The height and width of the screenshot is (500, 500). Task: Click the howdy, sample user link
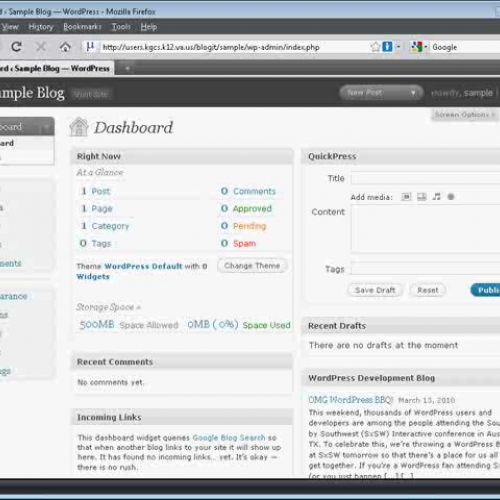[462, 93]
